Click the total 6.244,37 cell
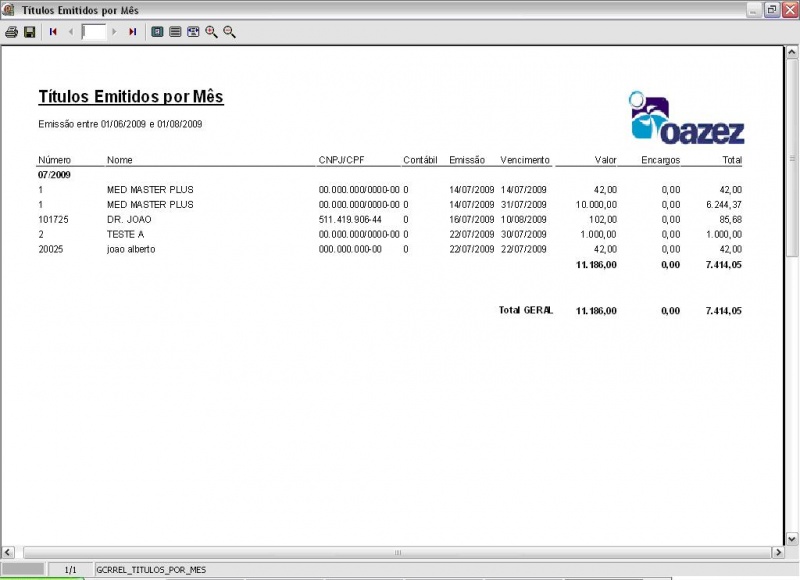 click(724, 205)
